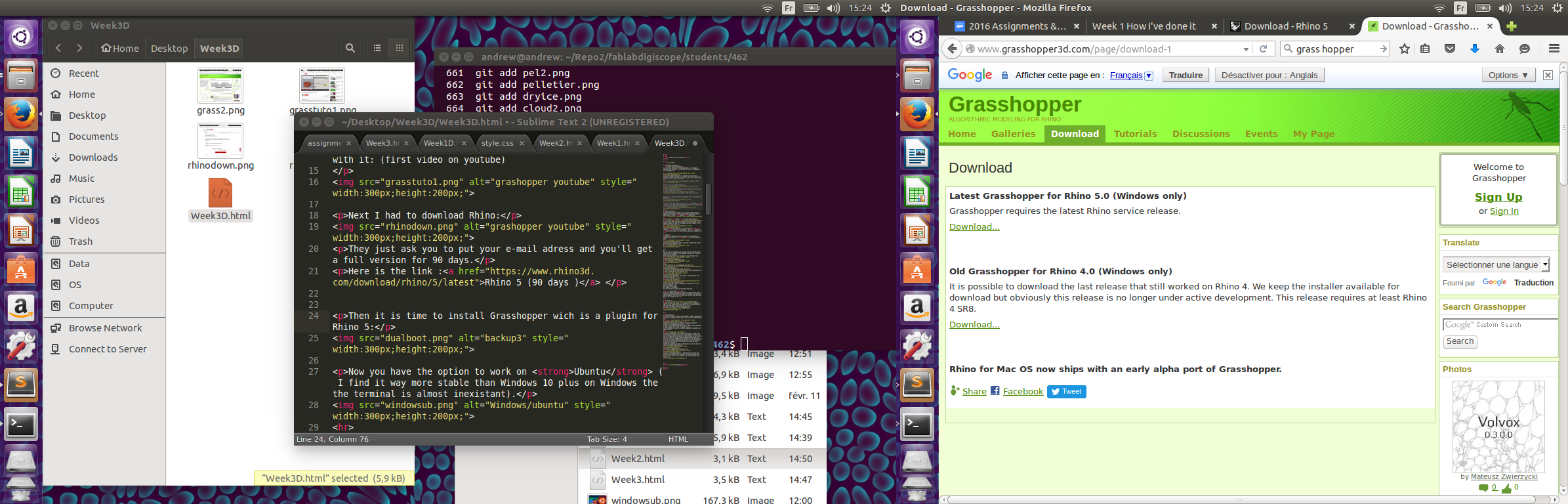Open search in the Week3D Files window

pyautogui.click(x=350, y=48)
